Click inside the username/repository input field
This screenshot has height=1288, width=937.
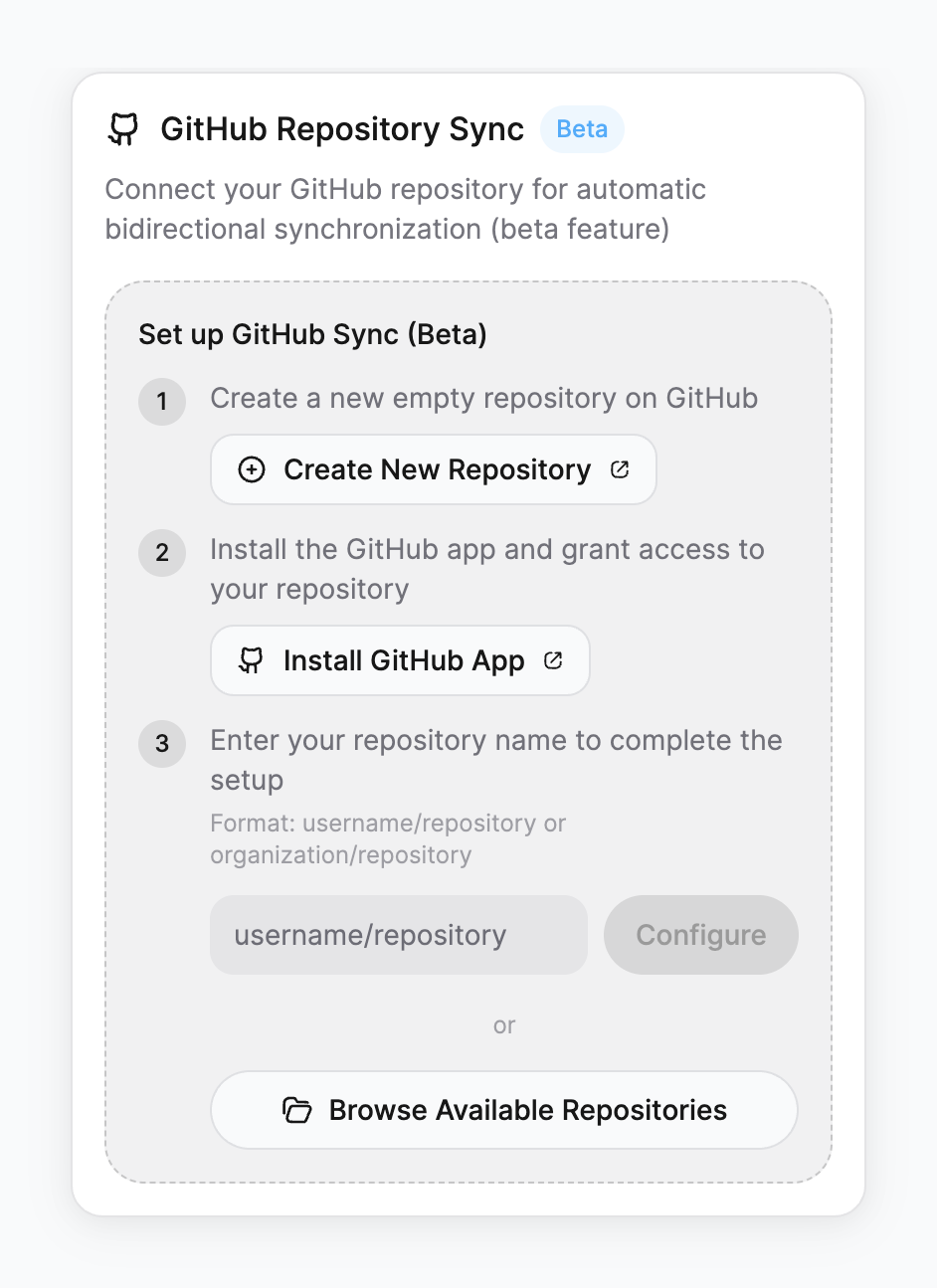(x=398, y=935)
